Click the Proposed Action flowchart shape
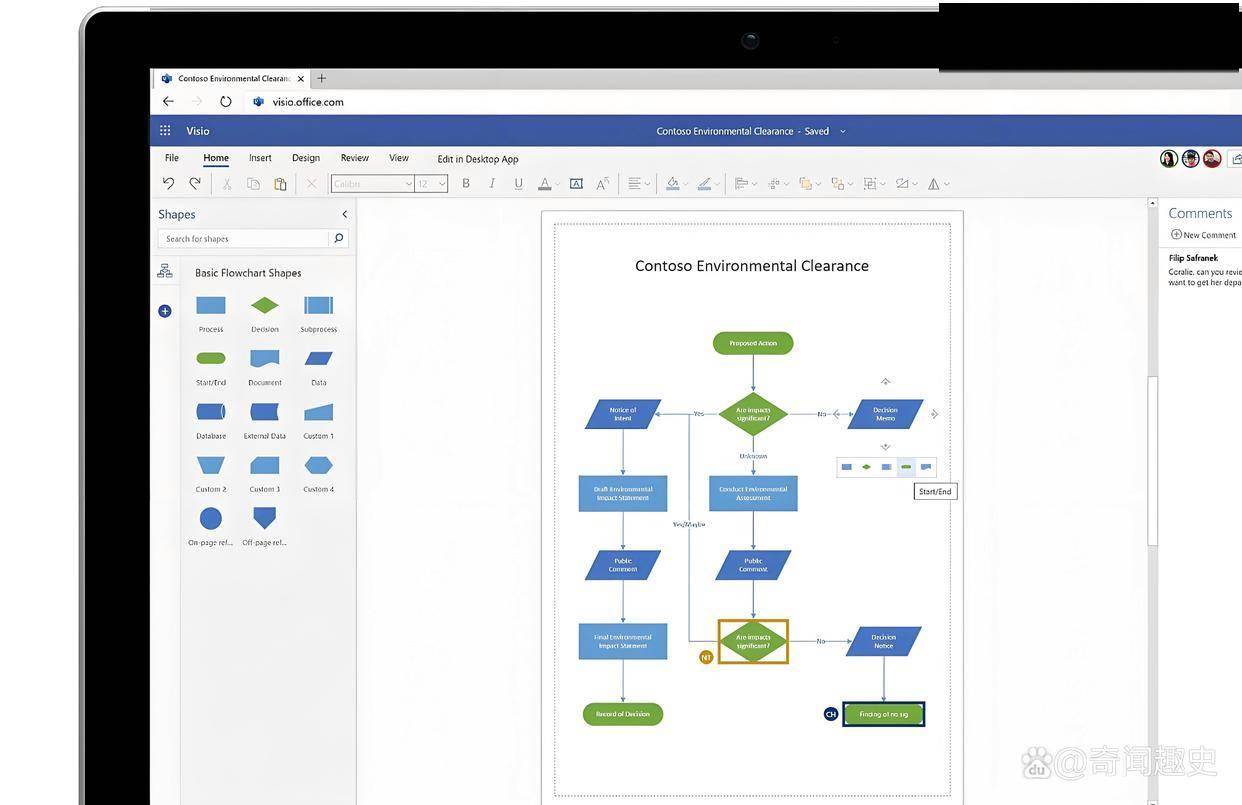The width and height of the screenshot is (1242, 805). click(x=753, y=343)
